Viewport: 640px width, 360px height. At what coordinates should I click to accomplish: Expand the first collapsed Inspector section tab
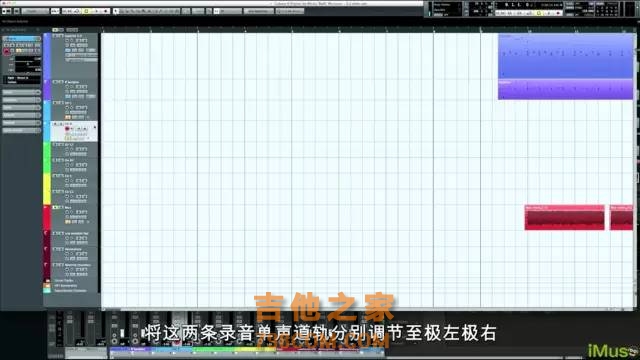(22, 92)
